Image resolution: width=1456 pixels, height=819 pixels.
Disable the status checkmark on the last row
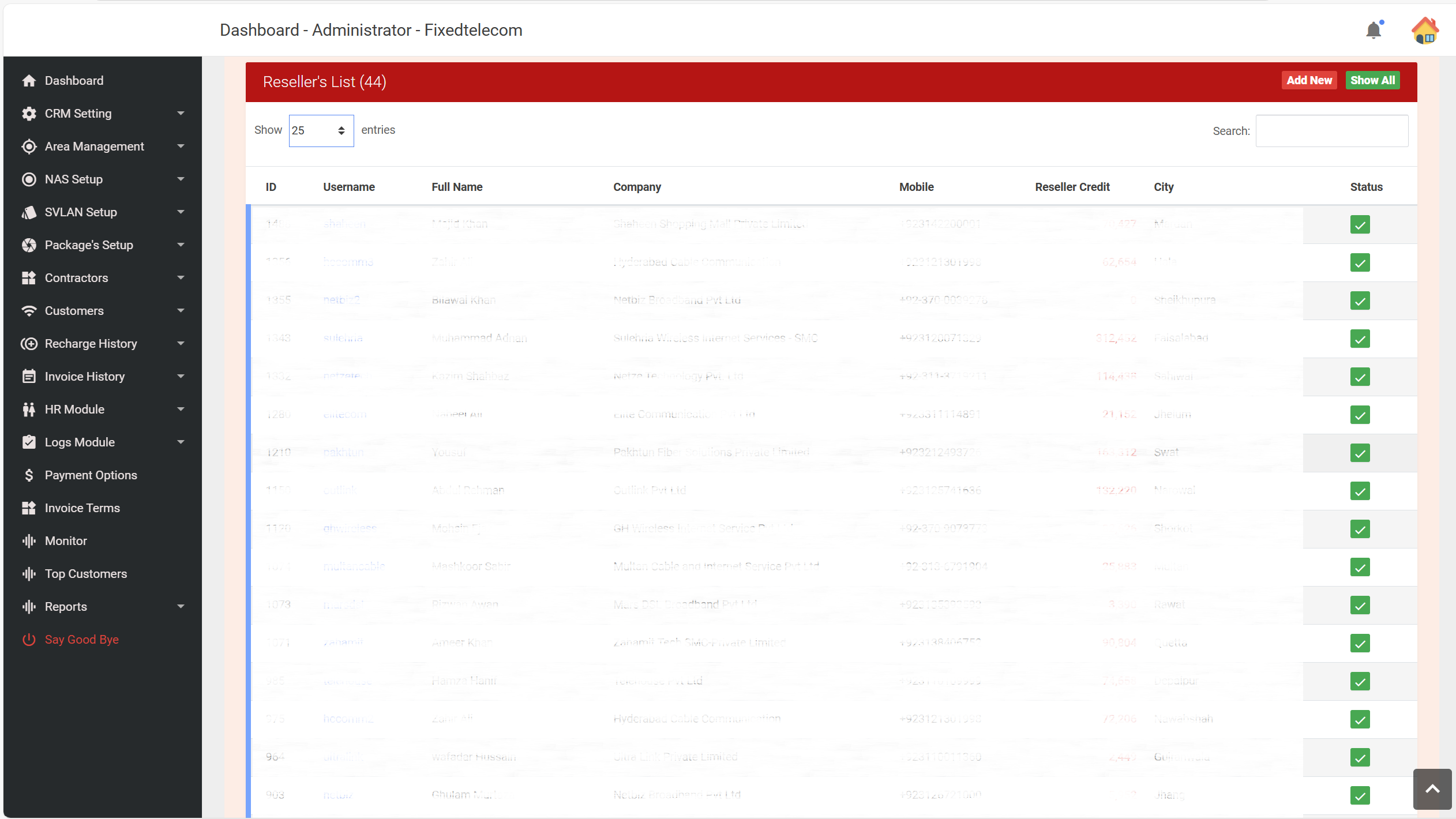1360,795
